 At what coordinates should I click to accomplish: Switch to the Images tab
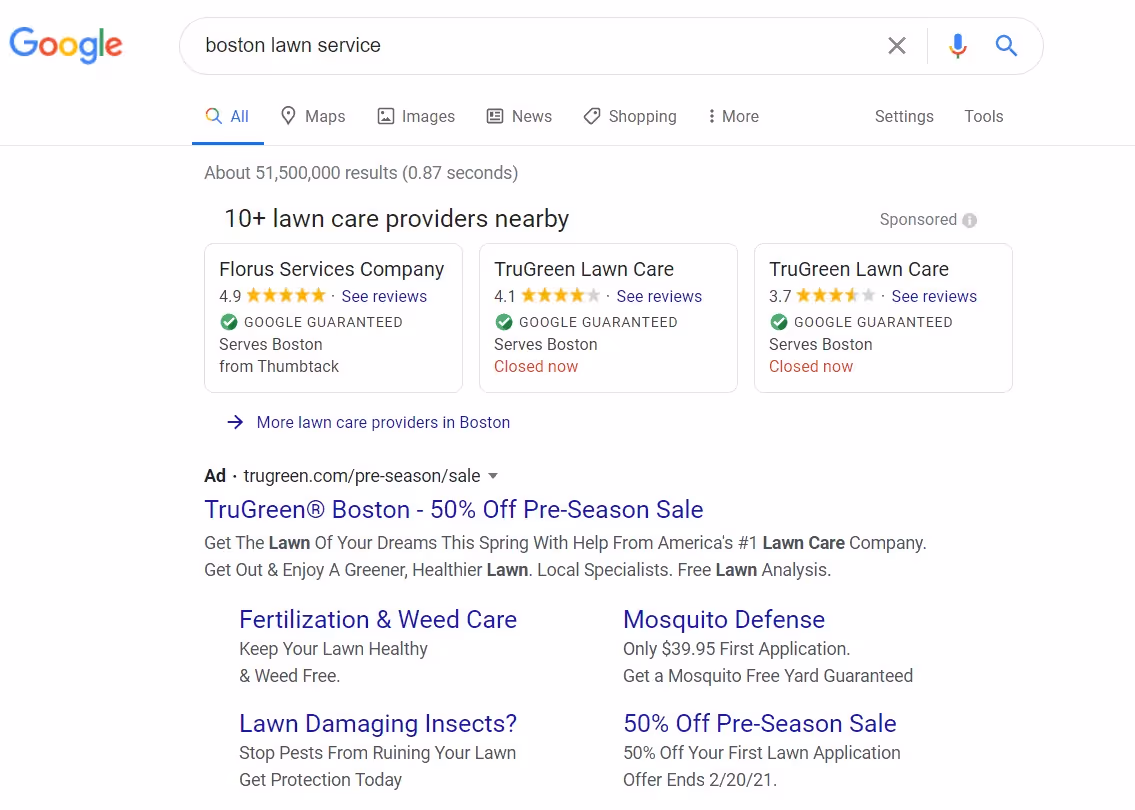[416, 117]
